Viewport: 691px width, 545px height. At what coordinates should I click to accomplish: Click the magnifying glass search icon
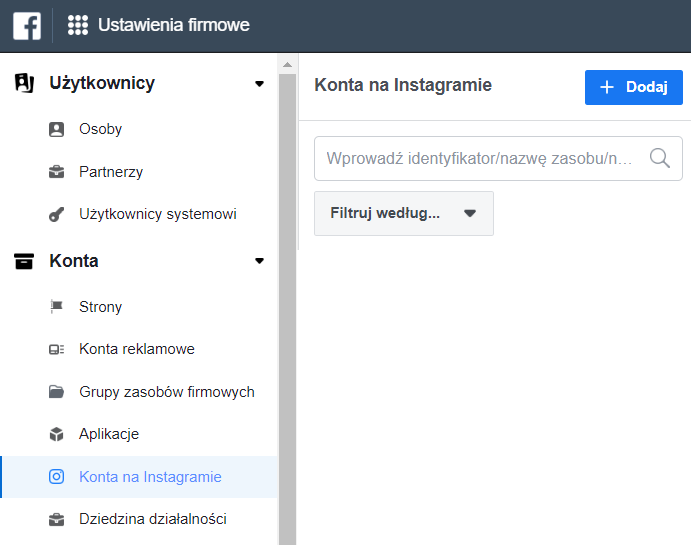(660, 158)
